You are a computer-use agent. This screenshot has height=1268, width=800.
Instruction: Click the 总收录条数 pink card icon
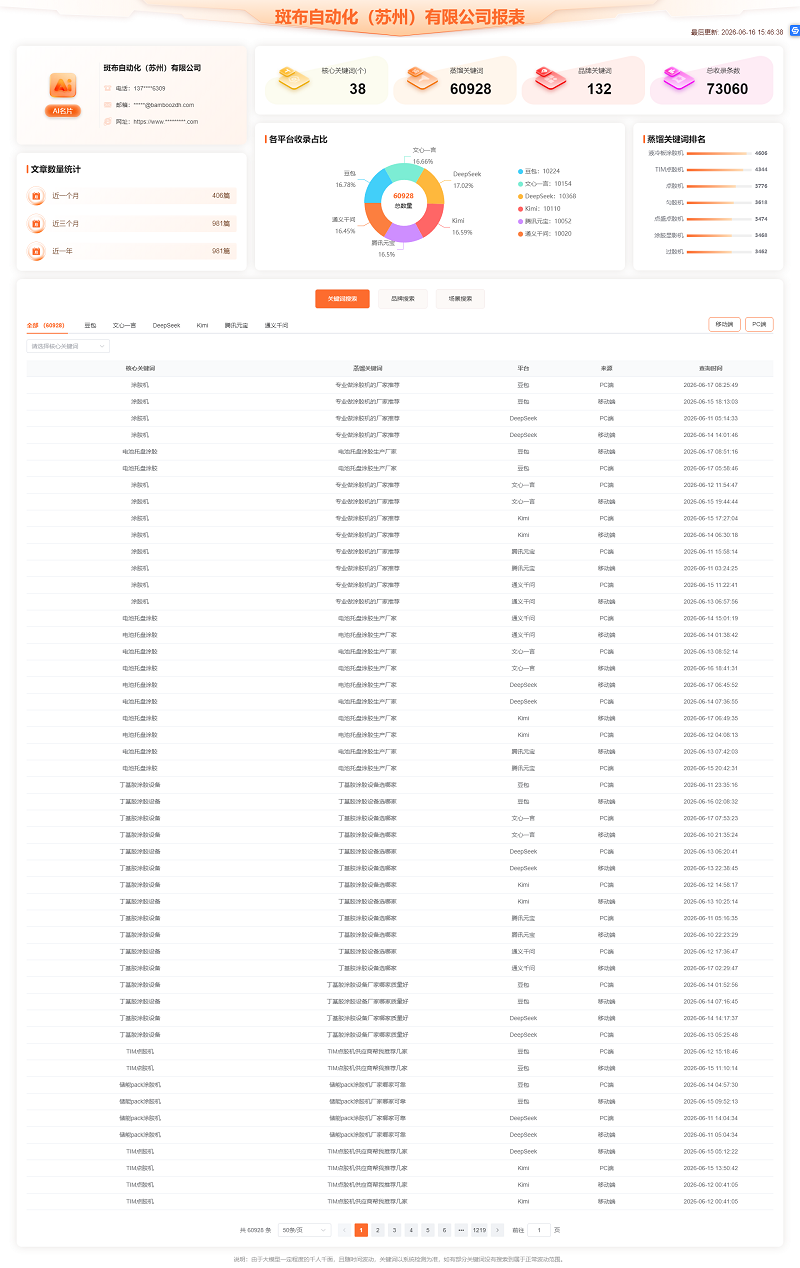point(678,78)
